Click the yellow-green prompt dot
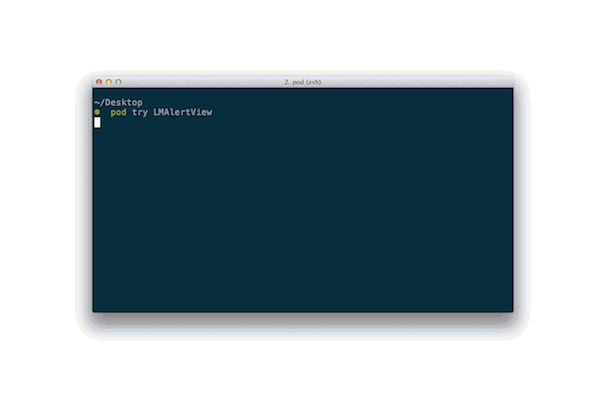The image size is (593, 400). (97, 112)
